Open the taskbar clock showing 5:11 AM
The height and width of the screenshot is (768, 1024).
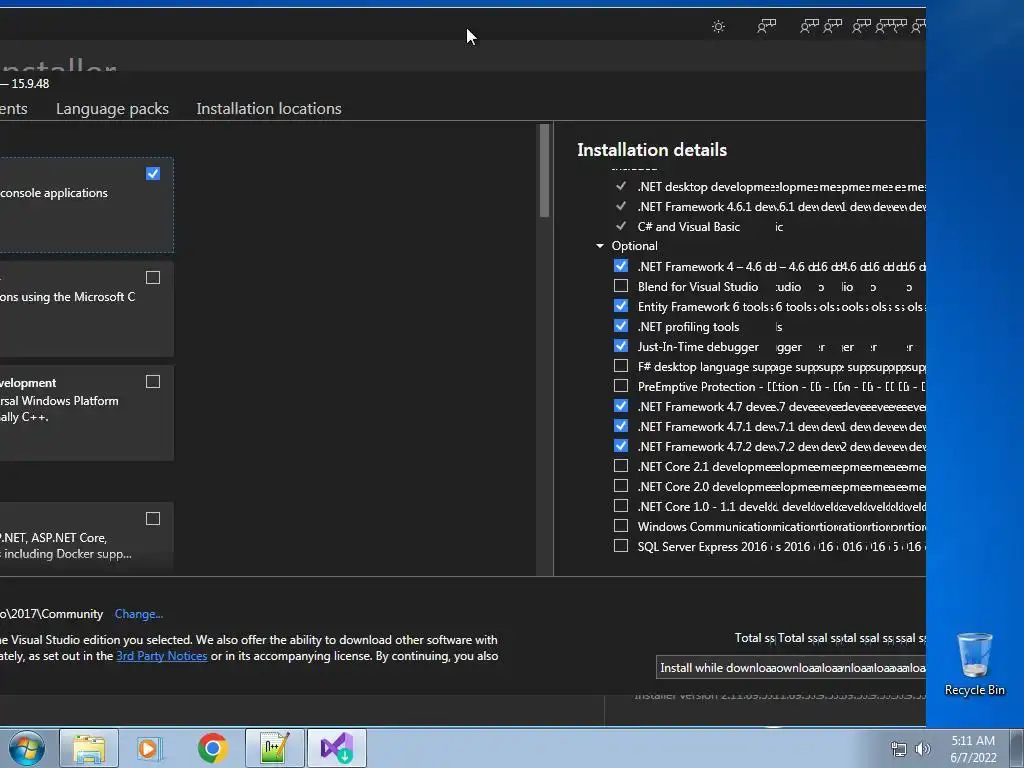click(973, 749)
